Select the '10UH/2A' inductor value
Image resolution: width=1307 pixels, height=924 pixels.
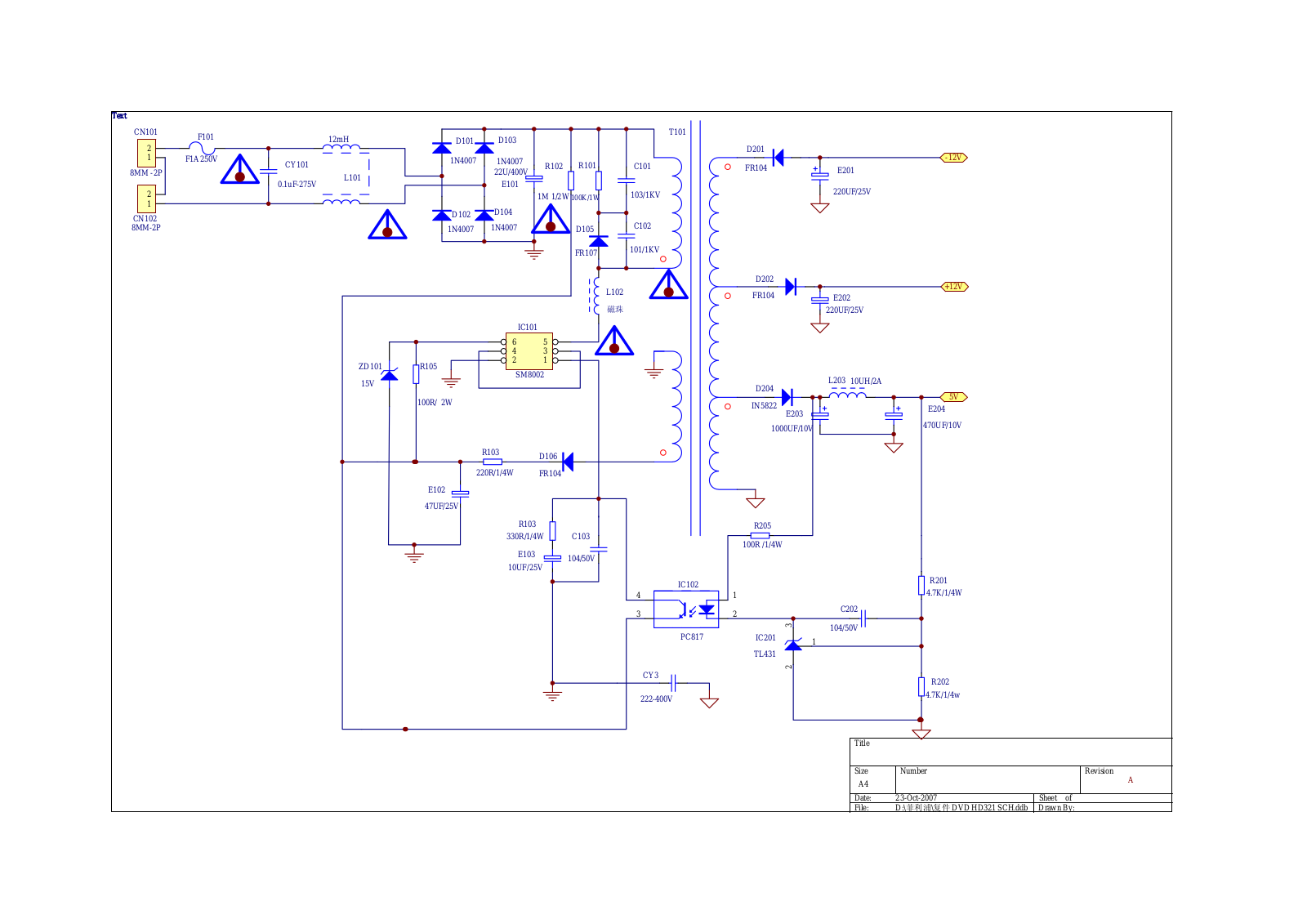(x=866, y=382)
